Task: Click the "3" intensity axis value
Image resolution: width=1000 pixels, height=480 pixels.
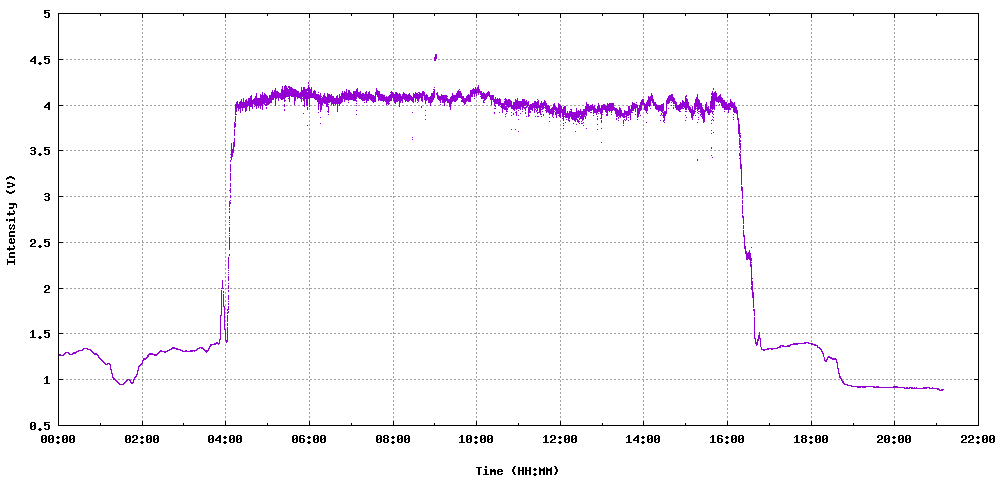Action: pos(47,197)
